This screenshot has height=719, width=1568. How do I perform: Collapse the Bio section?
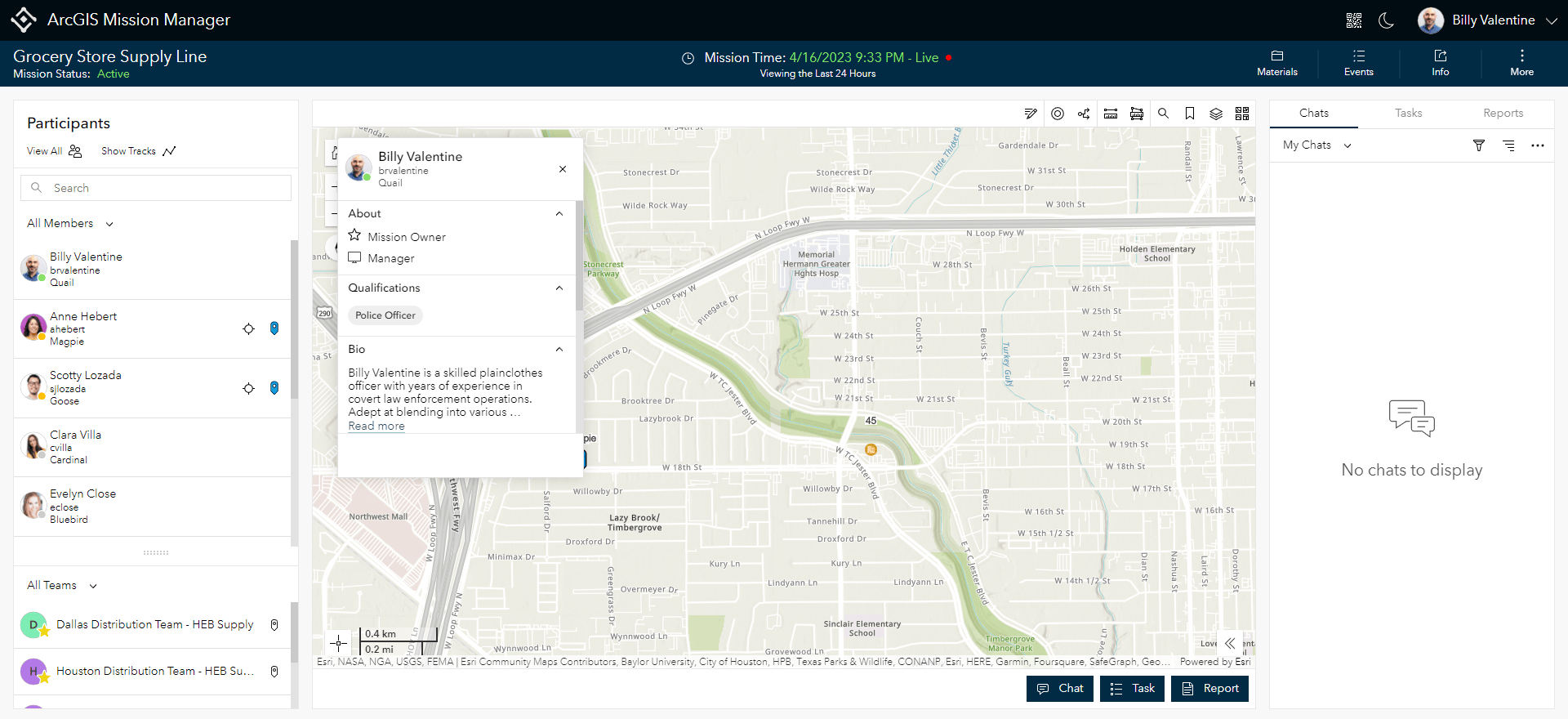click(x=559, y=350)
